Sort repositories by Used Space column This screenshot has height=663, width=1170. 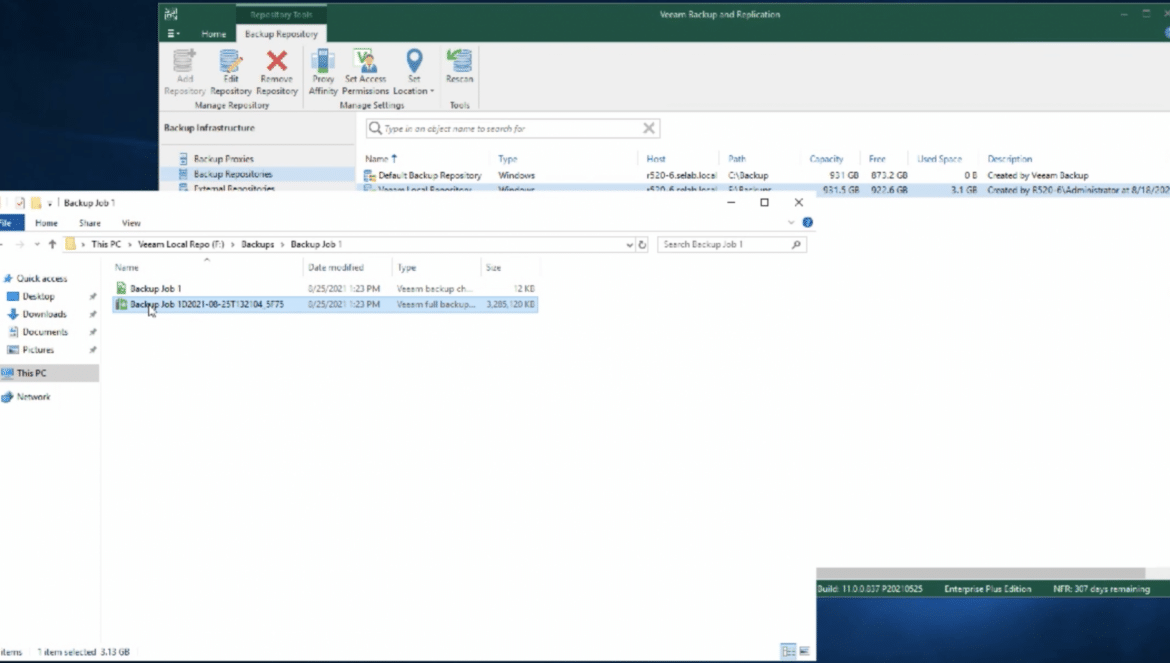point(939,159)
